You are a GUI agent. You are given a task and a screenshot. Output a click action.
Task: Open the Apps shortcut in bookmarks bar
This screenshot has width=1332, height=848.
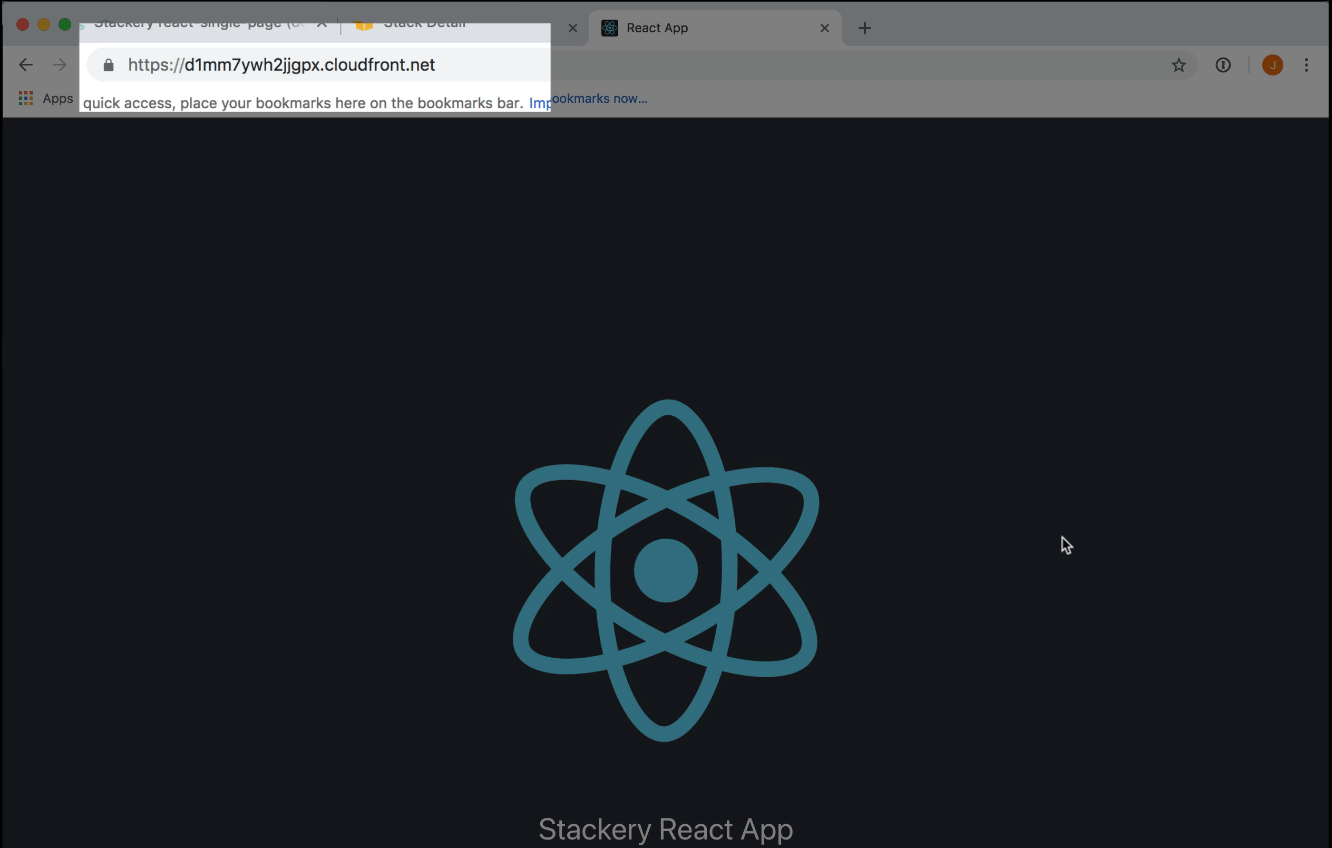pyautogui.click(x=46, y=98)
